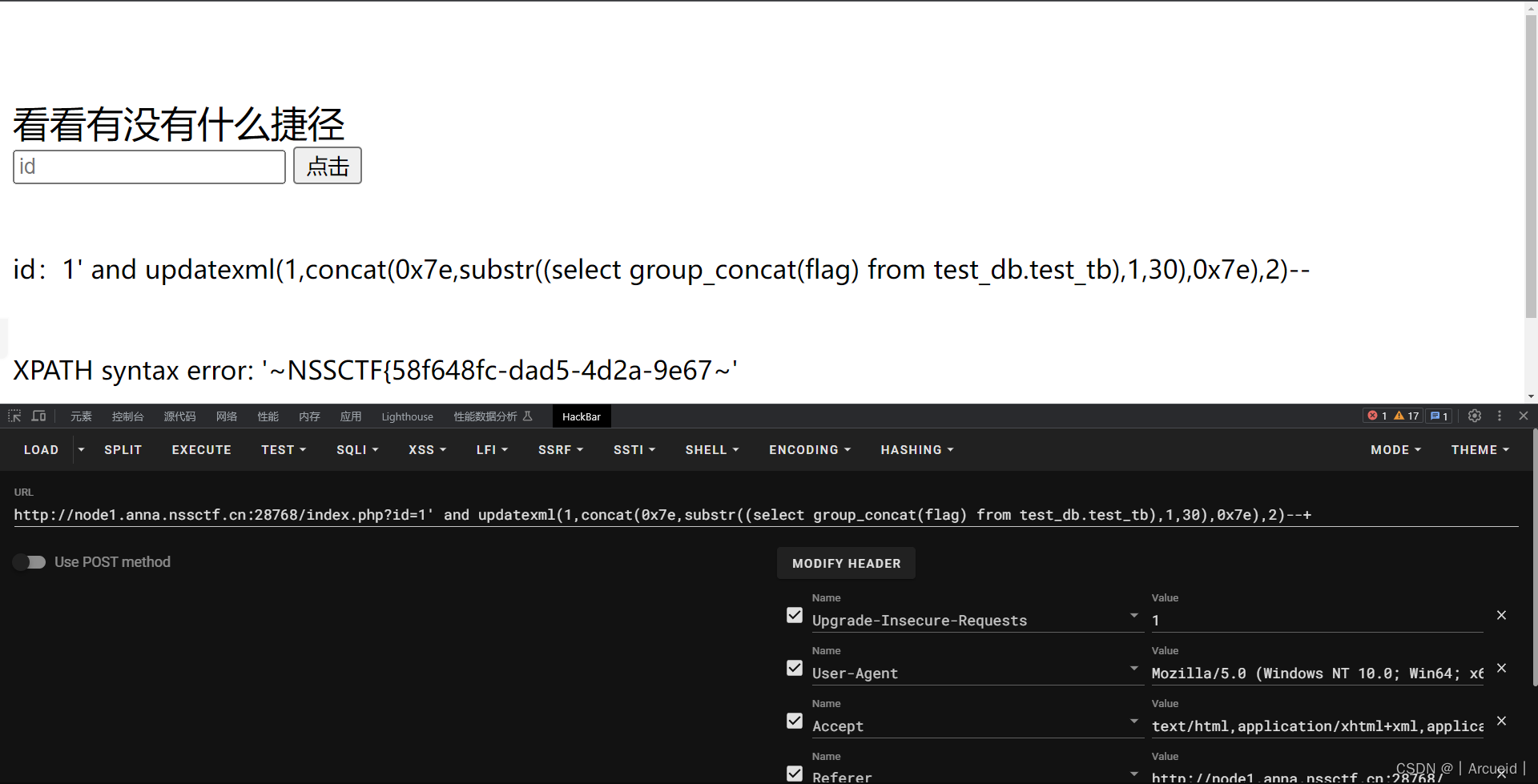Switch to the Lighthouse tab
The height and width of the screenshot is (784, 1538).
(407, 416)
